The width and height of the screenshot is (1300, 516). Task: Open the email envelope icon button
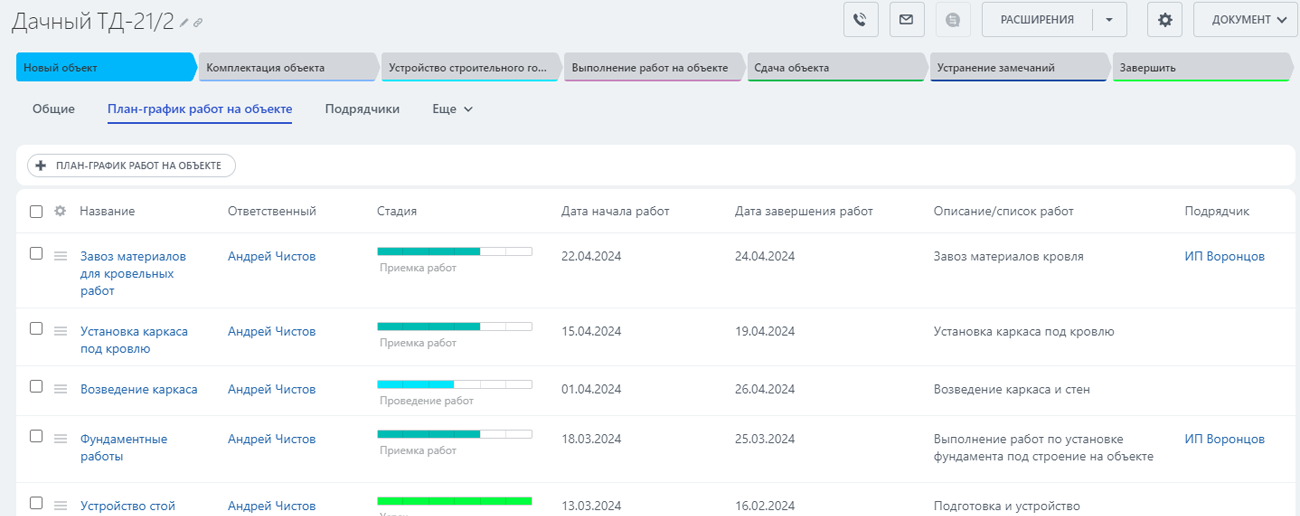[x=906, y=20]
